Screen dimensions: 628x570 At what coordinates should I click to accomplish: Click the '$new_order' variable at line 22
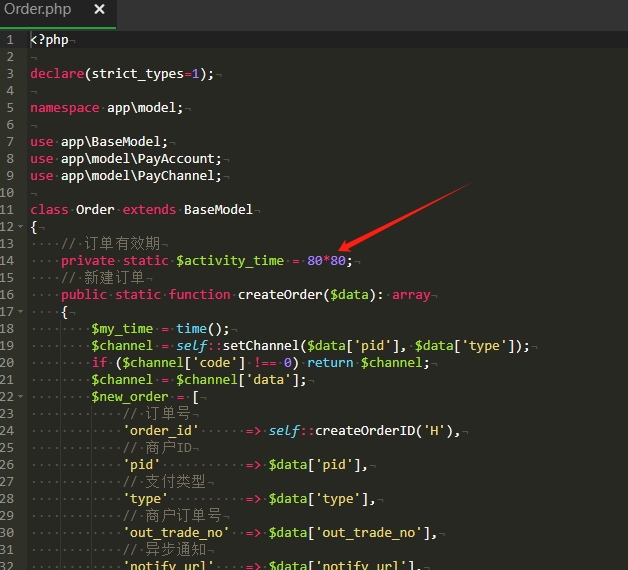point(130,397)
